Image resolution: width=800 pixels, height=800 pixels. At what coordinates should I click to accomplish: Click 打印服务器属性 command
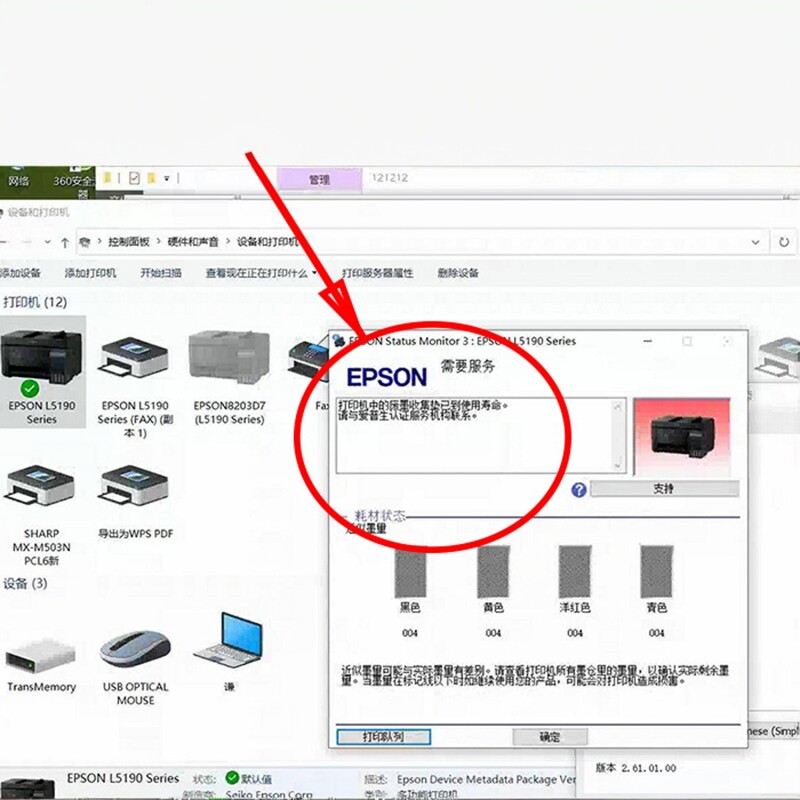tap(378, 273)
